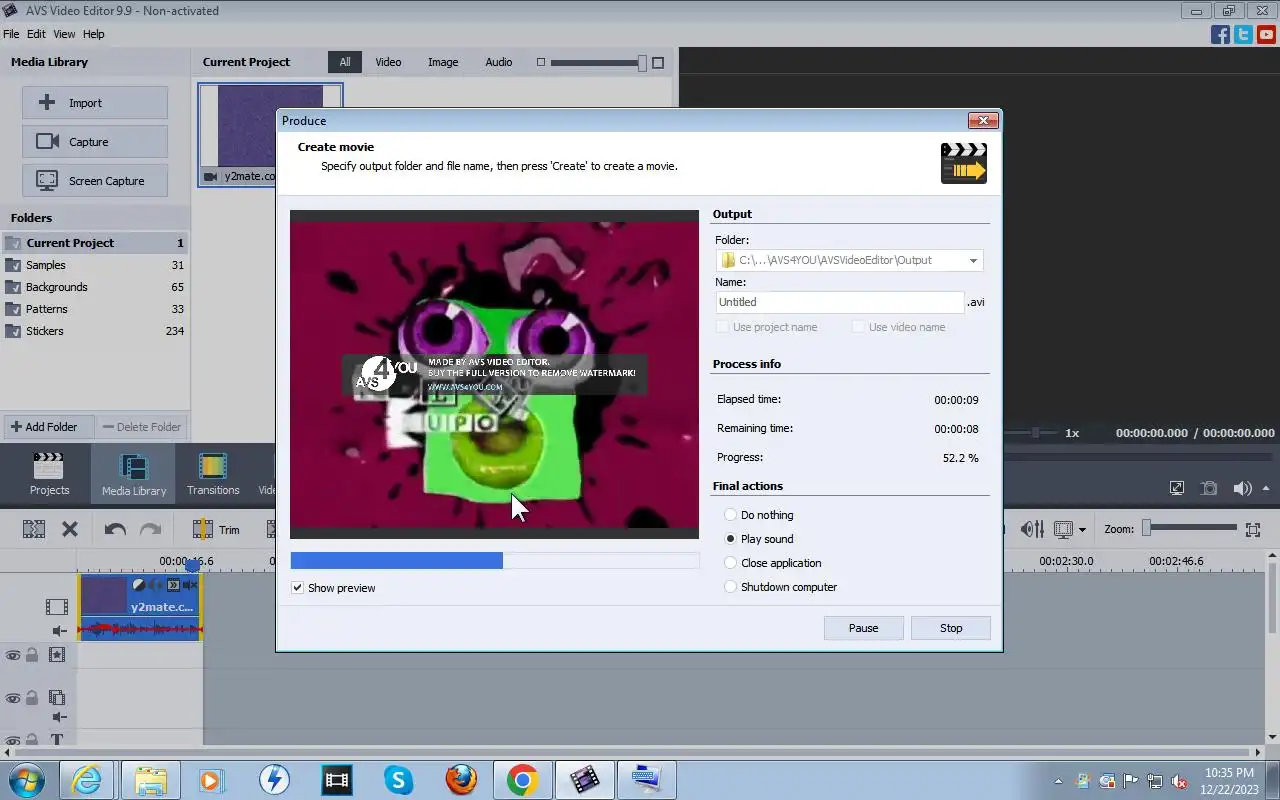Stop the movie creation
Image resolution: width=1280 pixels, height=800 pixels.
(x=951, y=628)
